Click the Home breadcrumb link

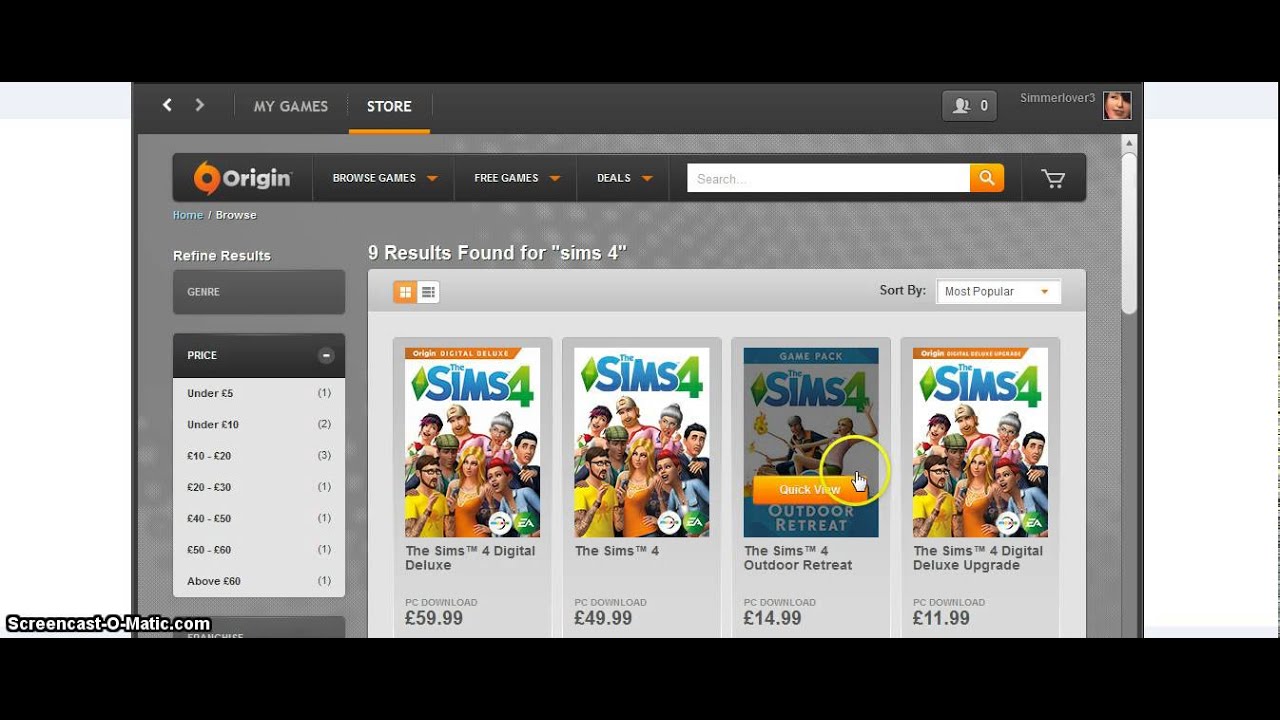click(188, 215)
